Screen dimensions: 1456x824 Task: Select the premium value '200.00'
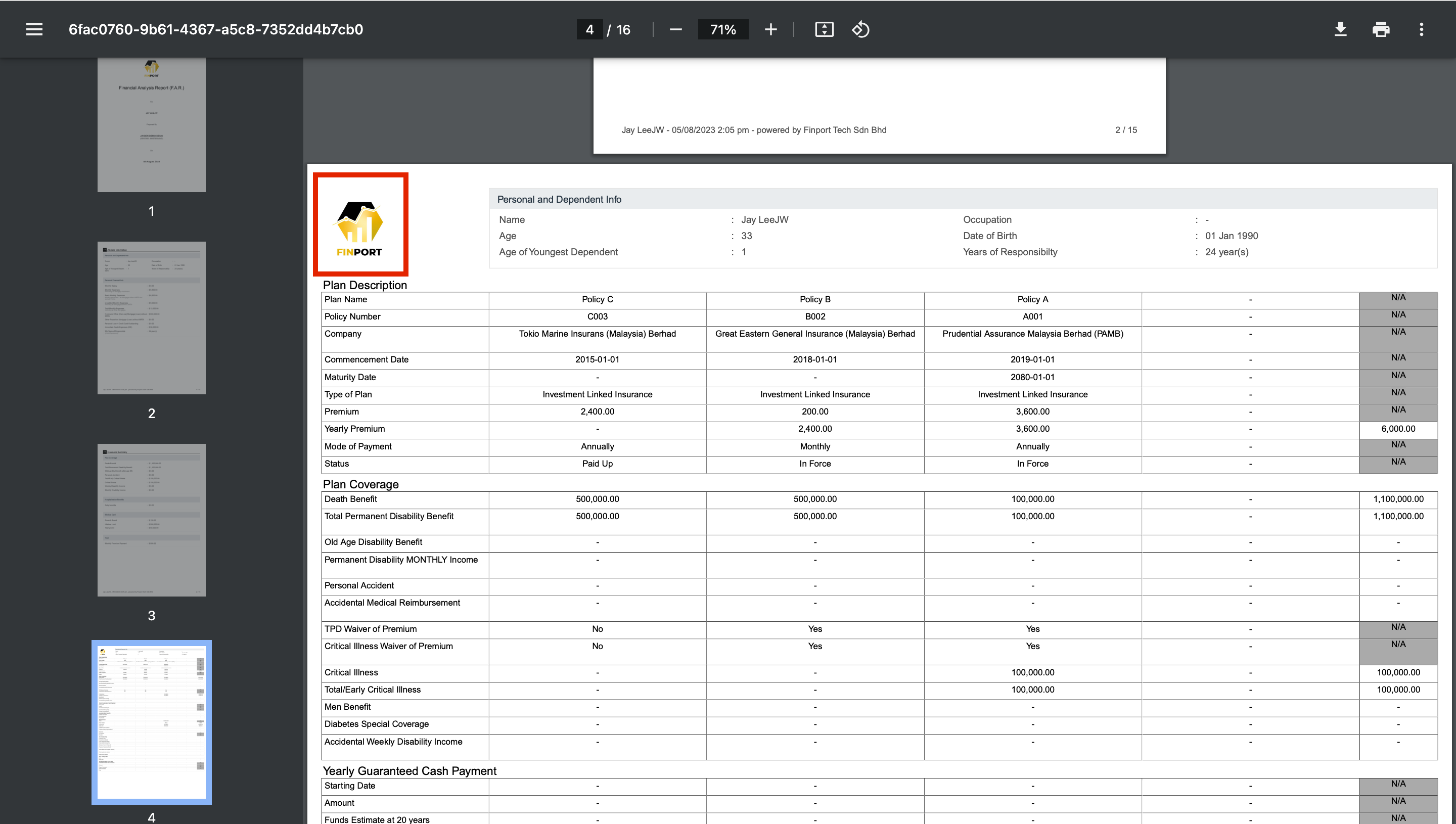(x=815, y=411)
